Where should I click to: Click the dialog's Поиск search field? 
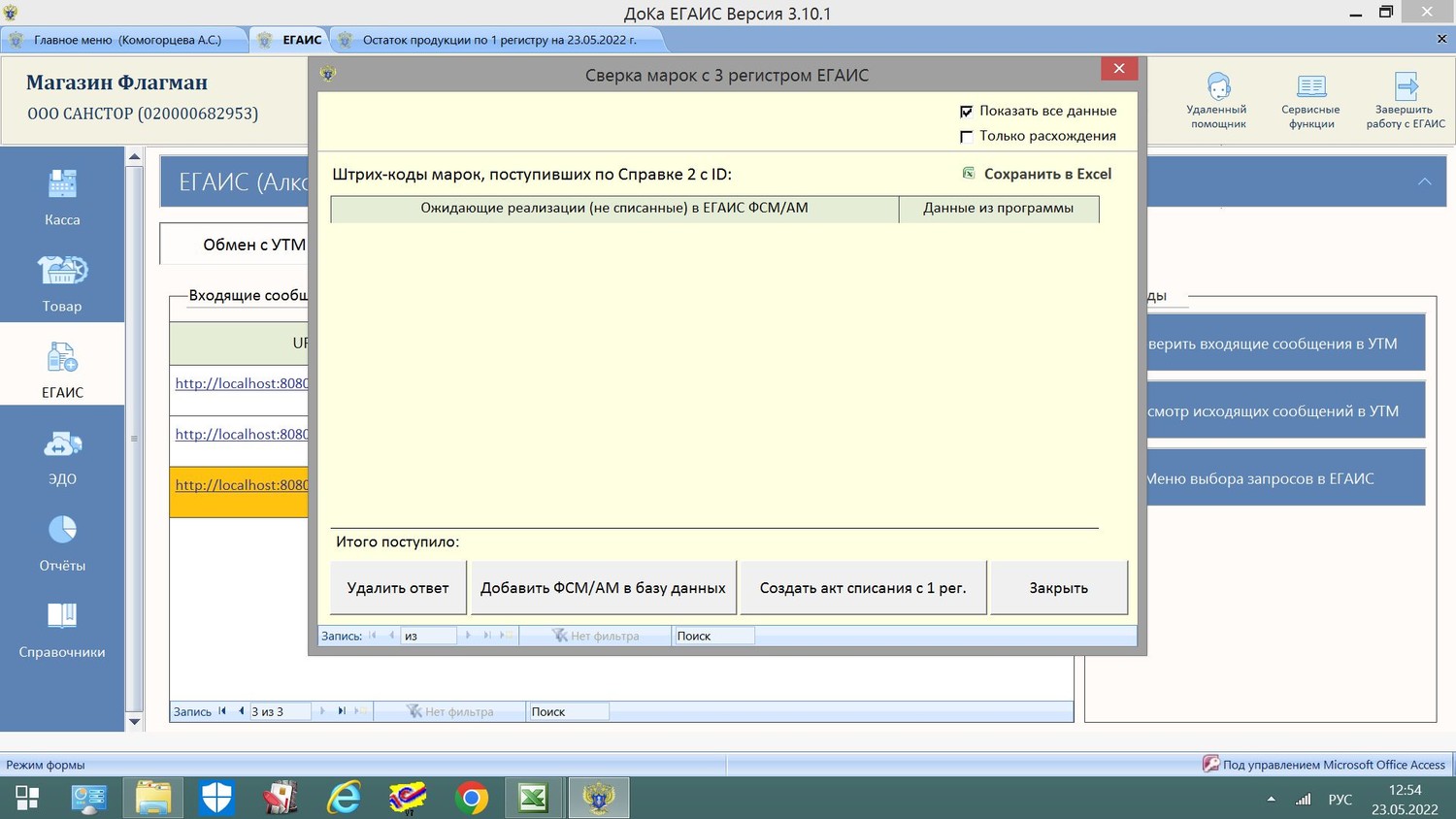click(713, 636)
